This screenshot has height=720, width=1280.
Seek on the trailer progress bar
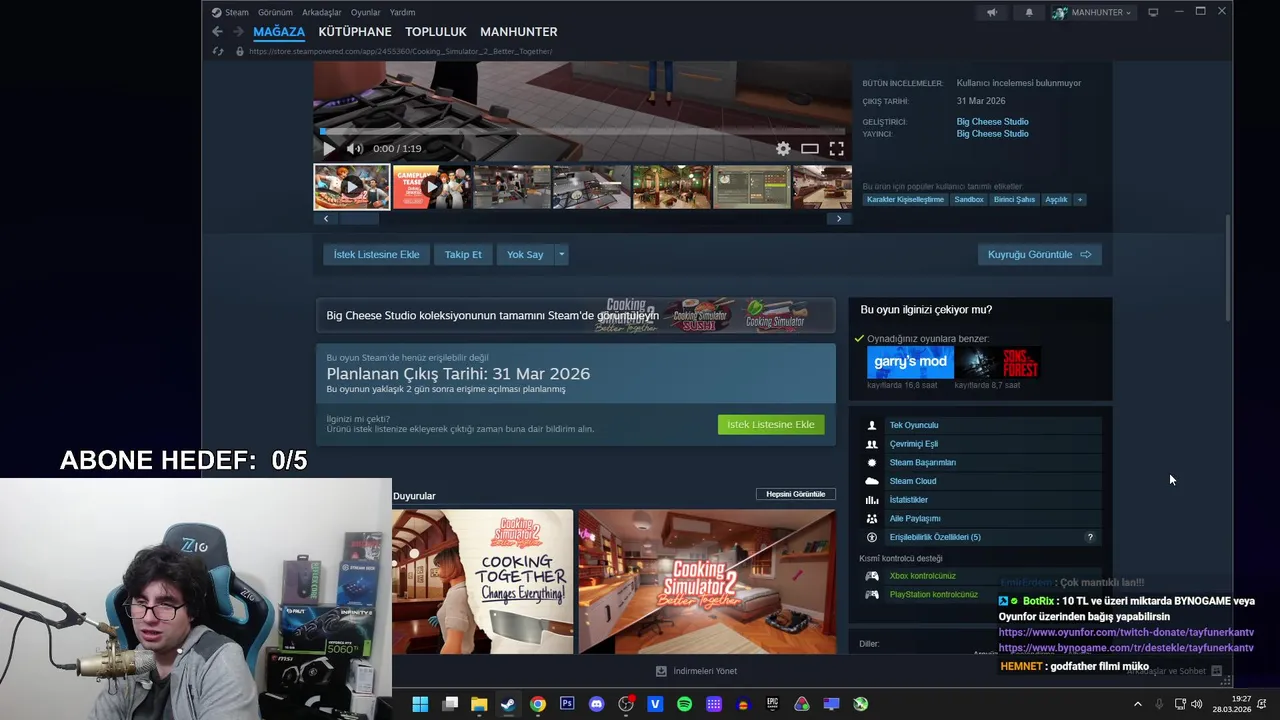click(x=583, y=131)
